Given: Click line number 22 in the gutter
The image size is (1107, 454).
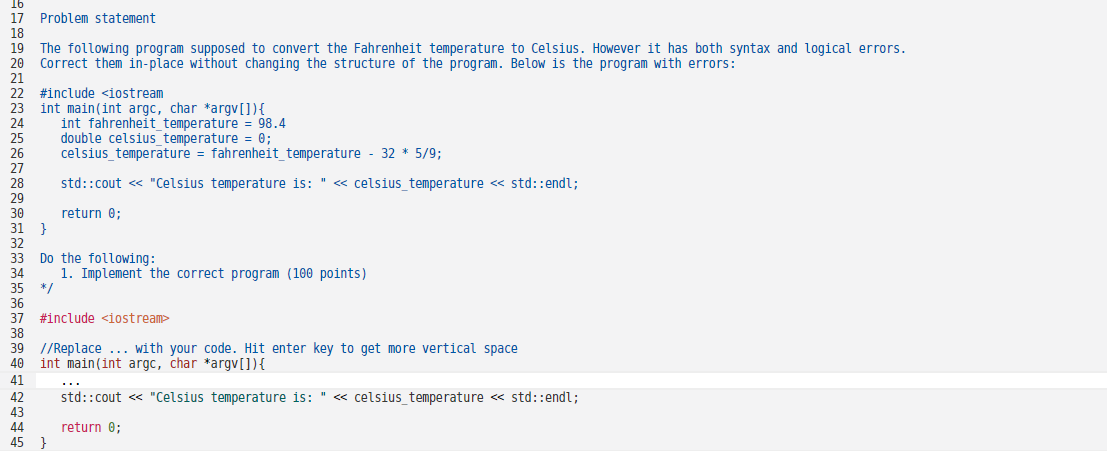Looking at the screenshot, I should (x=16, y=93).
